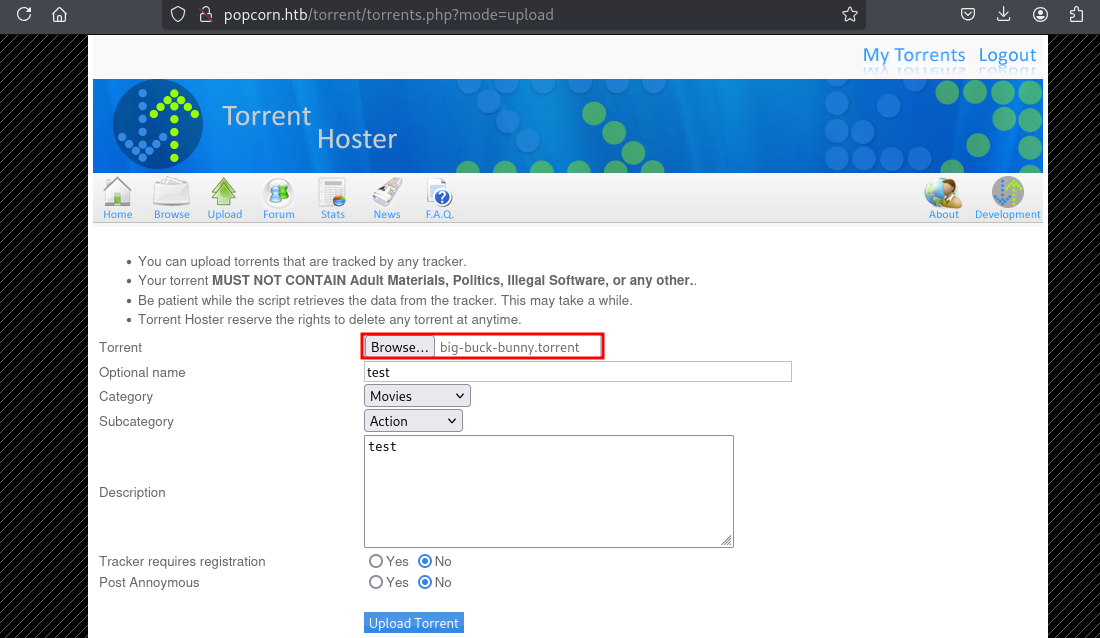Click the Upload Torrent button
Image resolution: width=1100 pixels, height=638 pixels.
coord(414,623)
